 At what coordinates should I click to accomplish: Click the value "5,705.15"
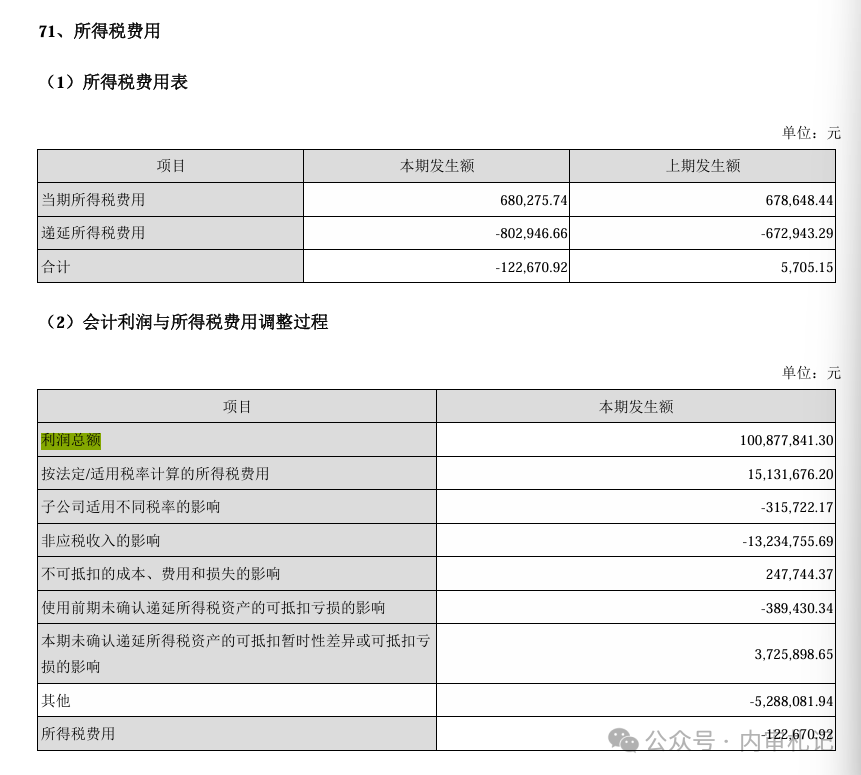(x=807, y=267)
